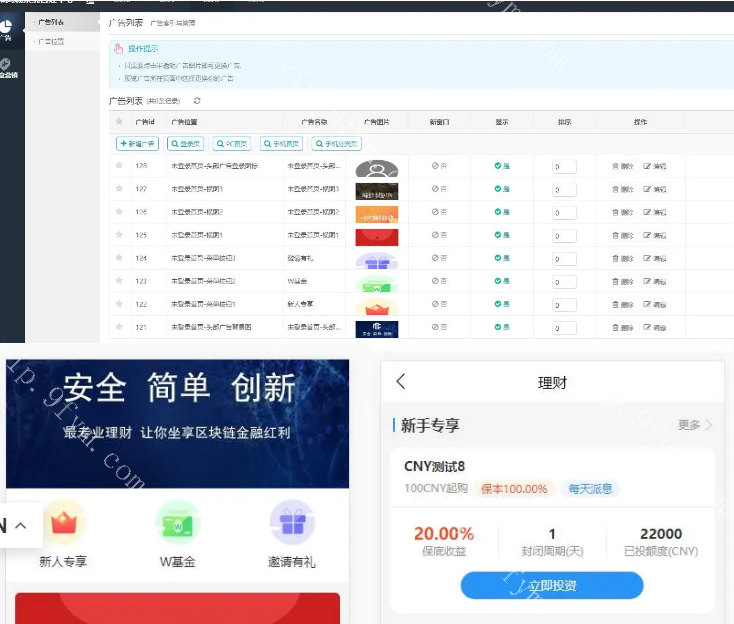The height and width of the screenshot is (624, 734).
Task: Click the 立即投资 button
Action: [551, 586]
